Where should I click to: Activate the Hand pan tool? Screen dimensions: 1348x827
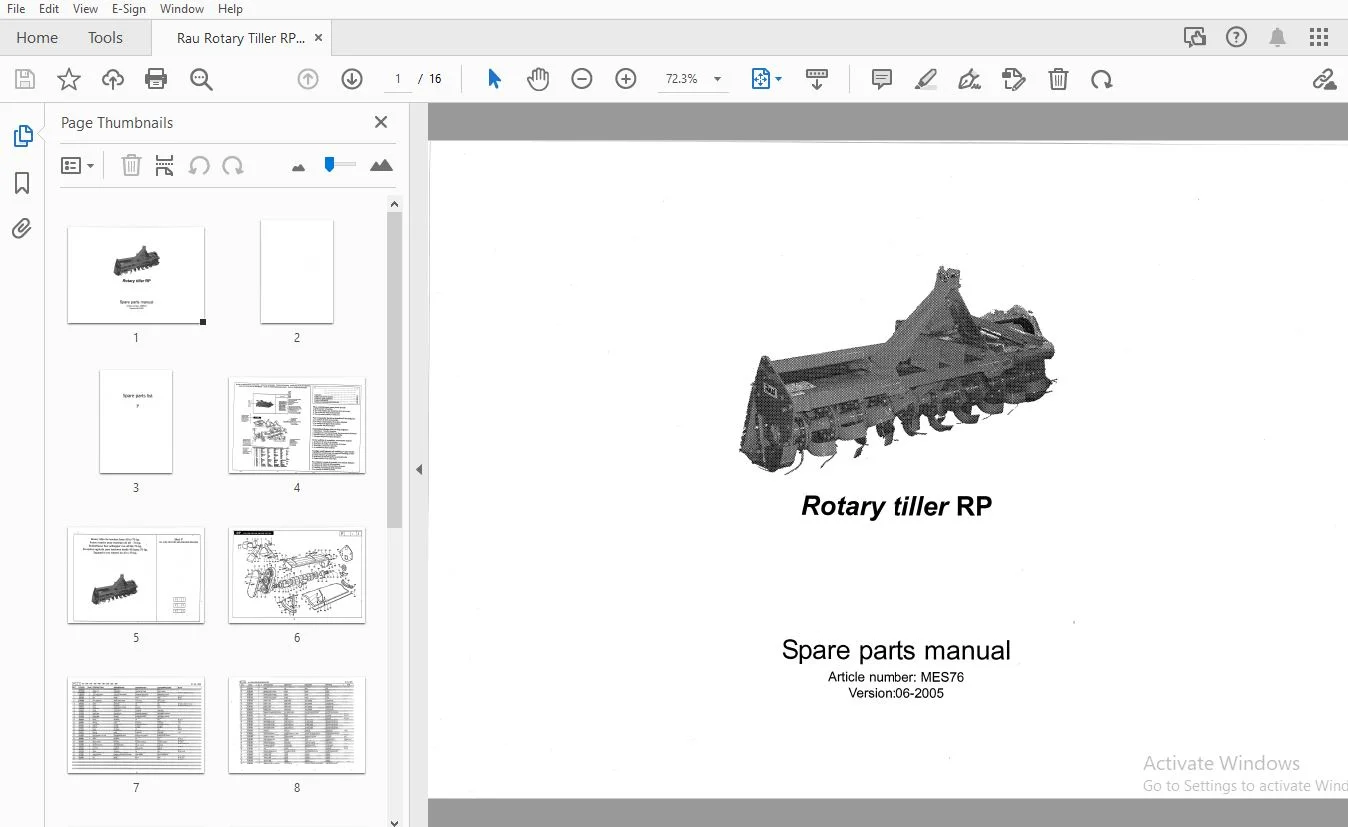click(538, 79)
